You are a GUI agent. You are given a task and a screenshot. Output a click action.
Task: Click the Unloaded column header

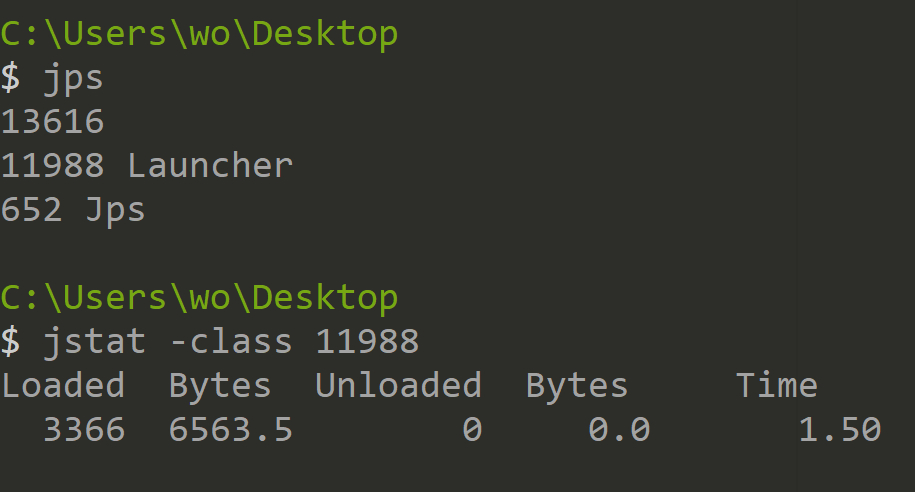pos(398,386)
